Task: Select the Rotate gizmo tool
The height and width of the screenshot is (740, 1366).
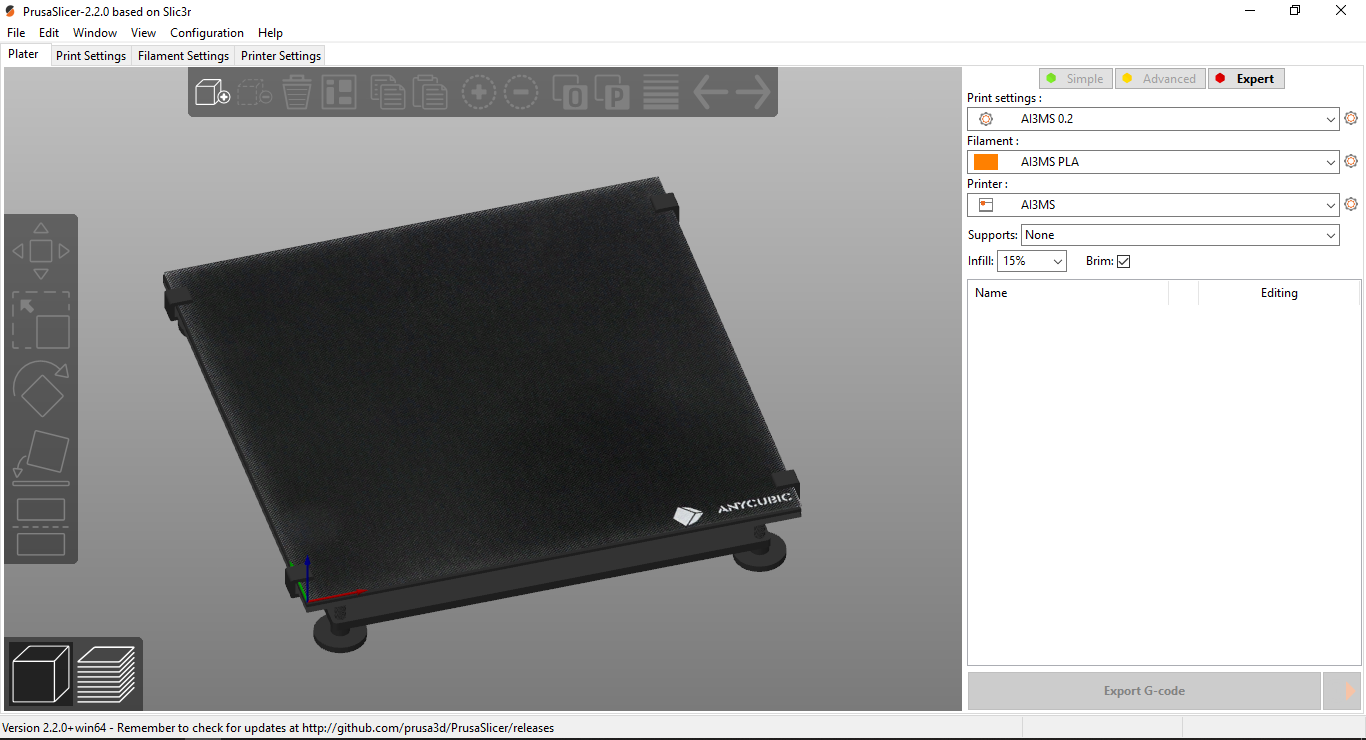Action: click(x=41, y=389)
